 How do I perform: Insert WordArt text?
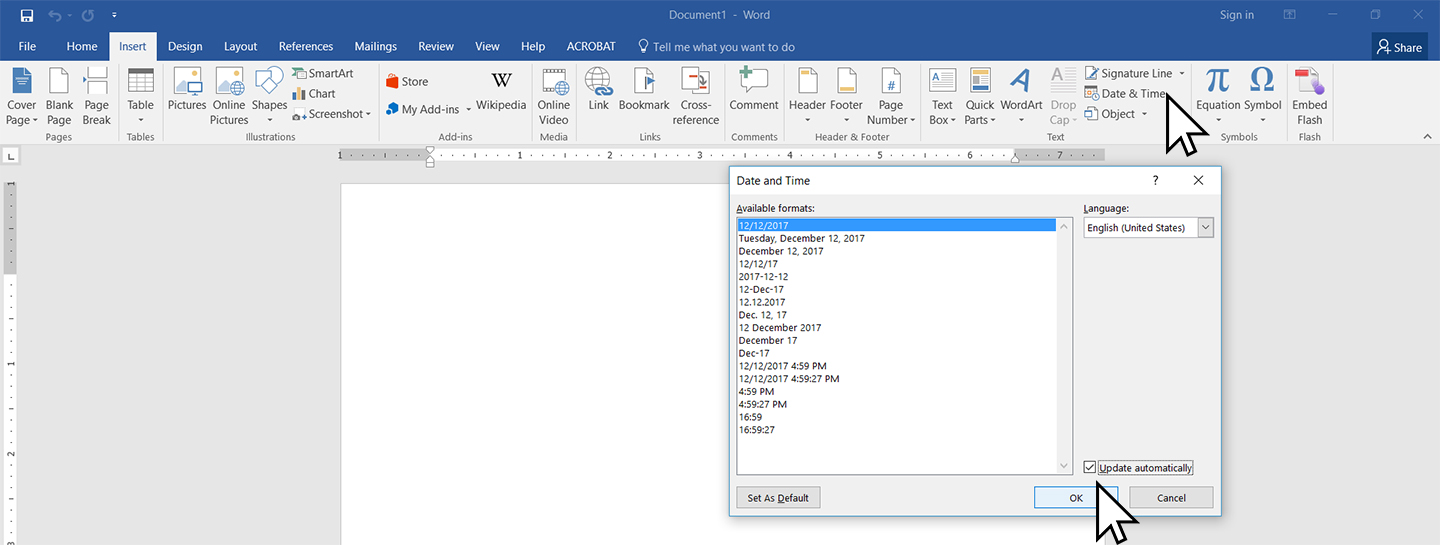(x=1021, y=97)
